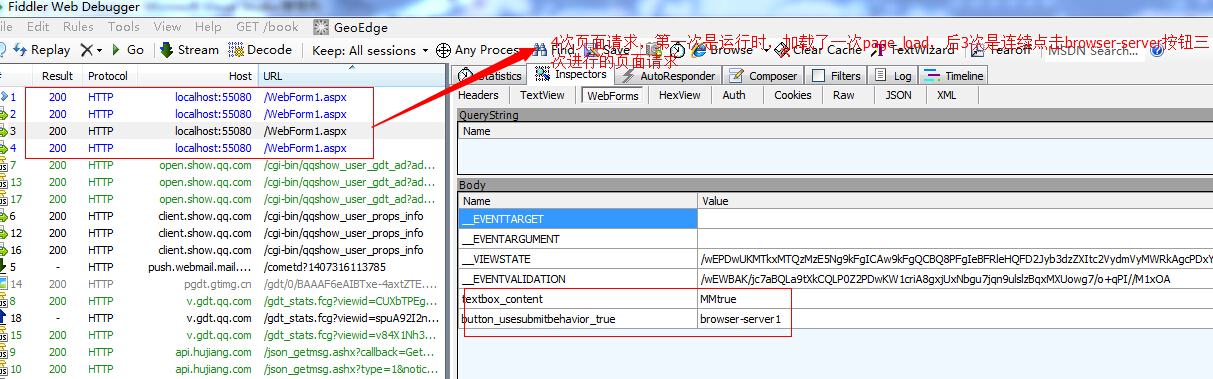Open the View menu
This screenshot has height=379, width=1213.
168,27
